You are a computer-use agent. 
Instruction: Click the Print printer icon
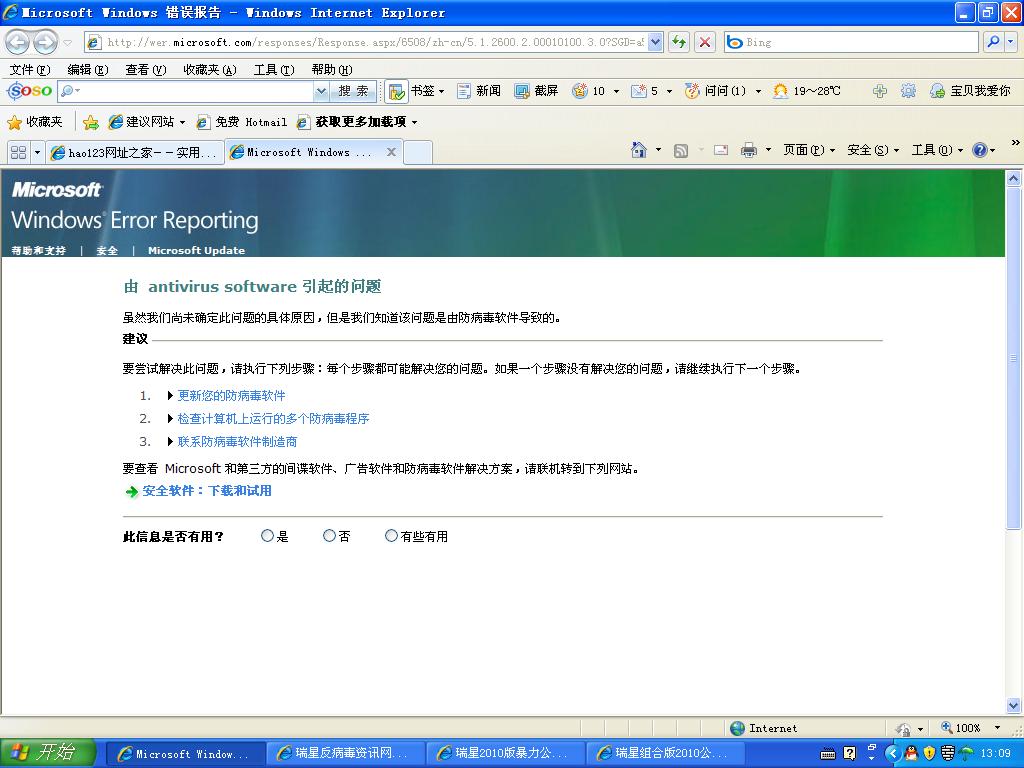click(x=748, y=150)
